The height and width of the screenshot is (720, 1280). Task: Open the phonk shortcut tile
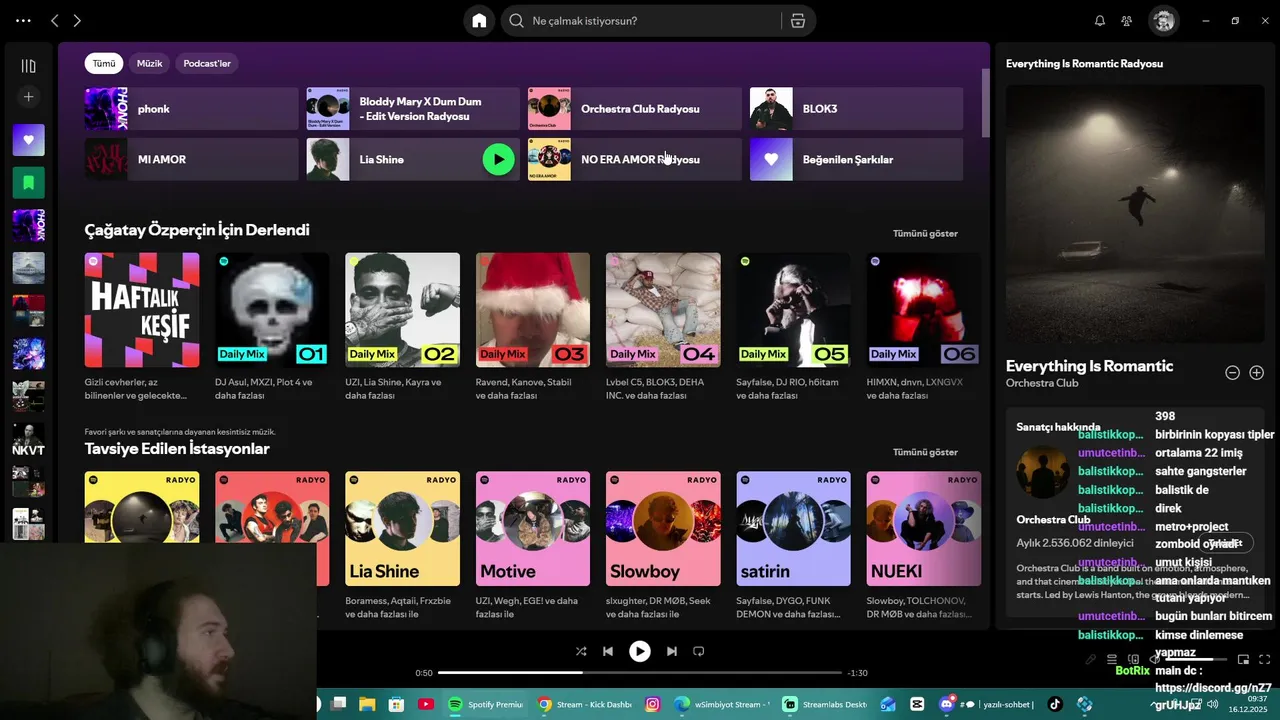point(191,108)
